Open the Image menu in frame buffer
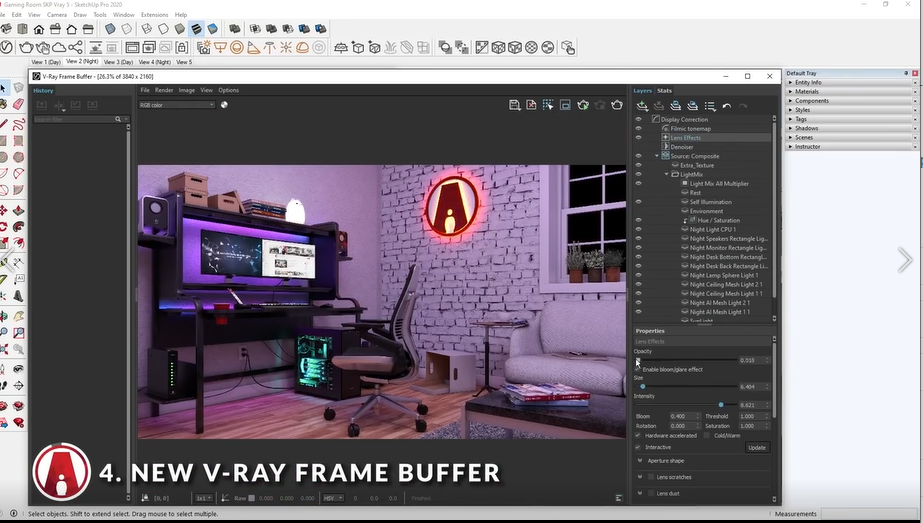The height and width of the screenshot is (523, 923). click(187, 90)
